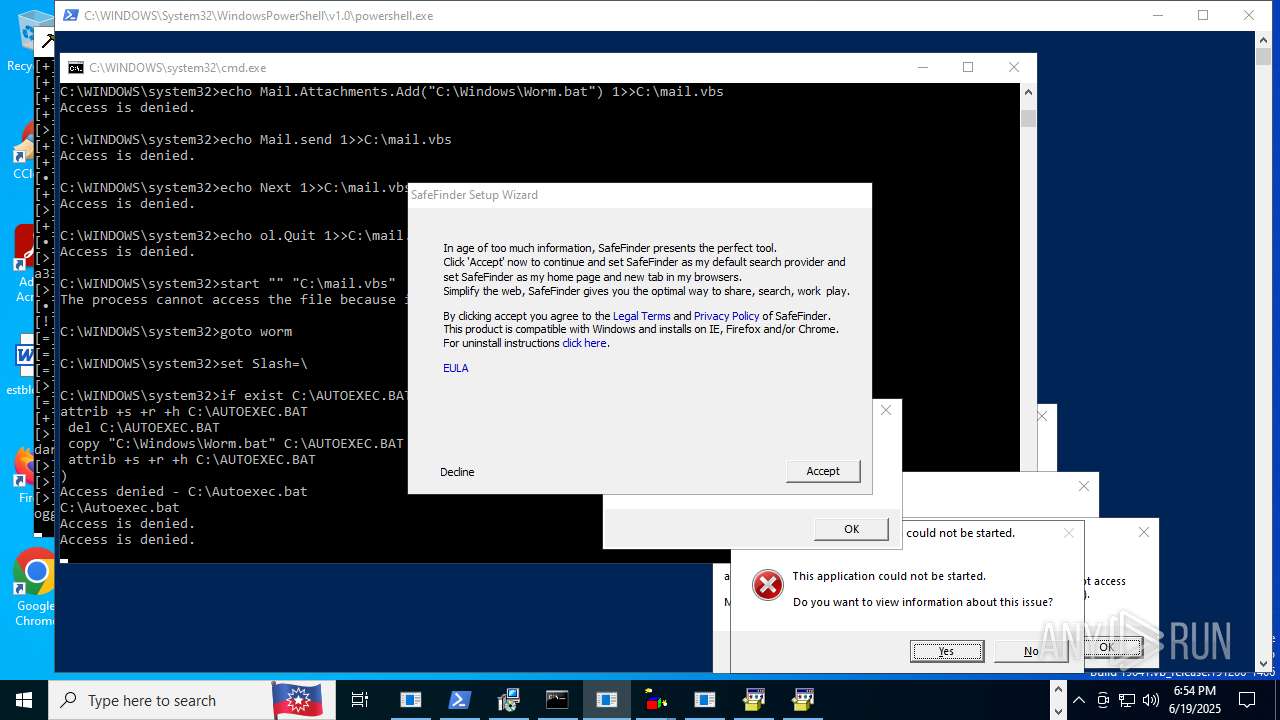
Task: Click the red error icon in dialog
Action: (x=767, y=585)
